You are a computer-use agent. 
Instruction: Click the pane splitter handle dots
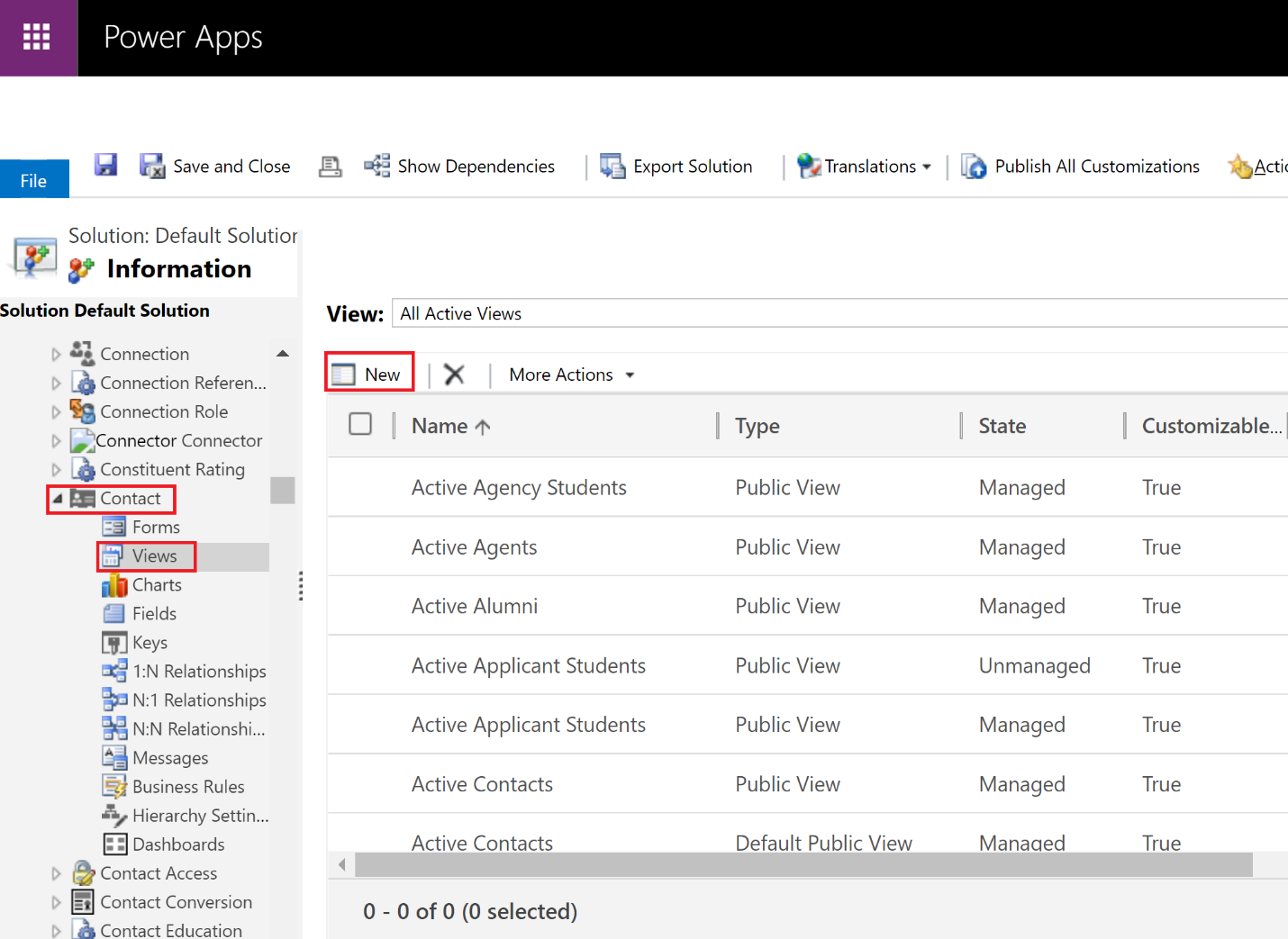(x=301, y=586)
